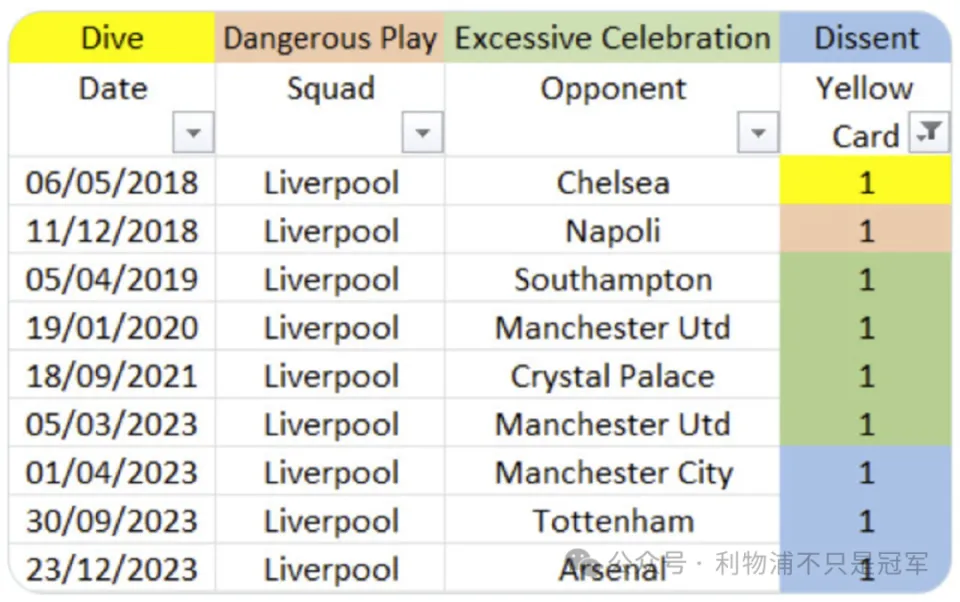Select the yellow Dive legend cell
This screenshot has height=602, width=960.
tap(112, 38)
